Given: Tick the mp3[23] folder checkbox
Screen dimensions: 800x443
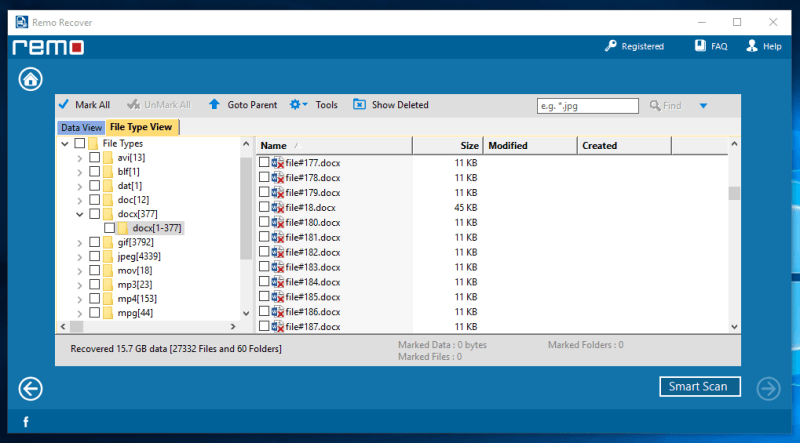Looking at the screenshot, I should (94, 284).
